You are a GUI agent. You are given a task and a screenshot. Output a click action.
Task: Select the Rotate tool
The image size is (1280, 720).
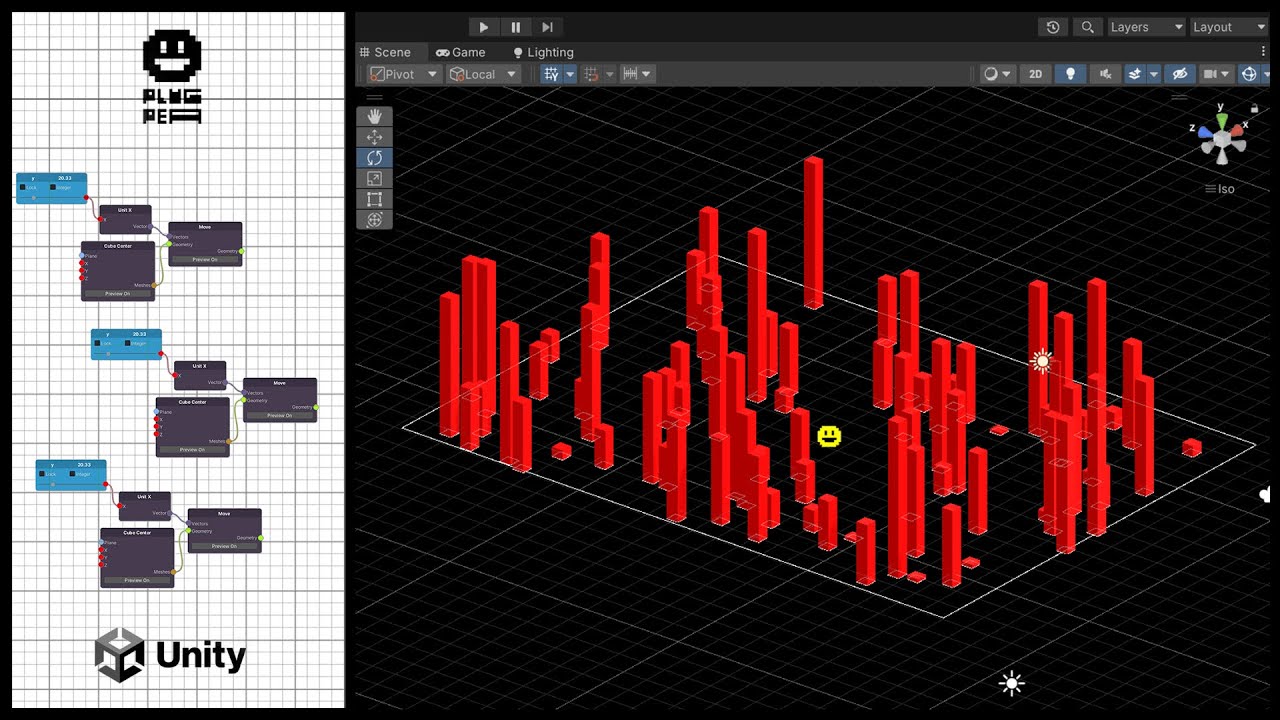[x=375, y=158]
